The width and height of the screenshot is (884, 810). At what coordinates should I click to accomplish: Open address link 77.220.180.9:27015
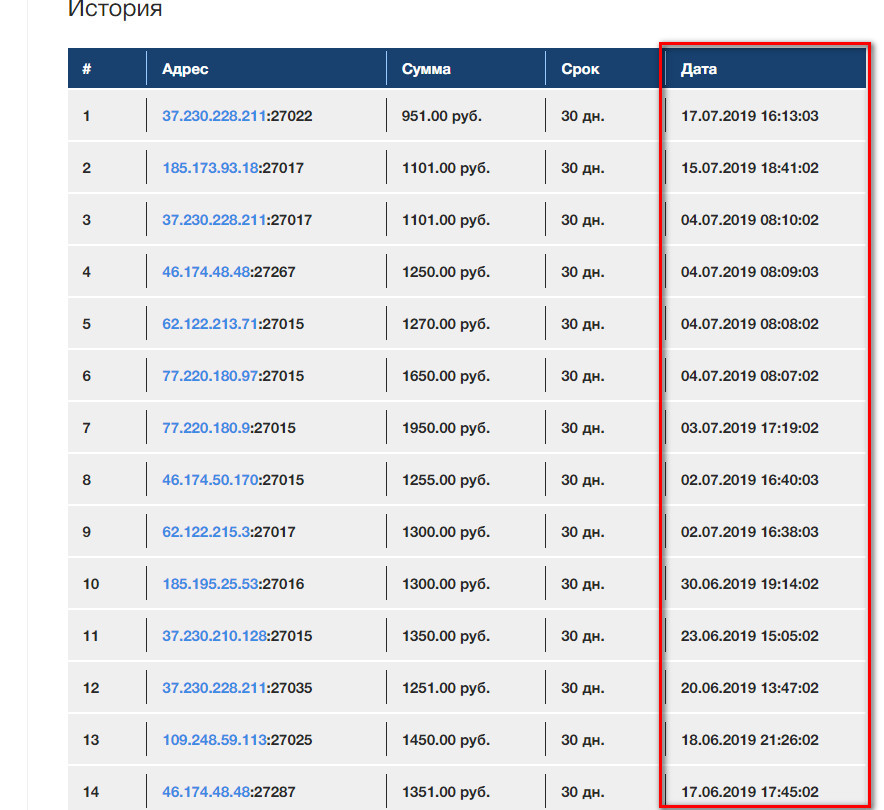(228, 428)
